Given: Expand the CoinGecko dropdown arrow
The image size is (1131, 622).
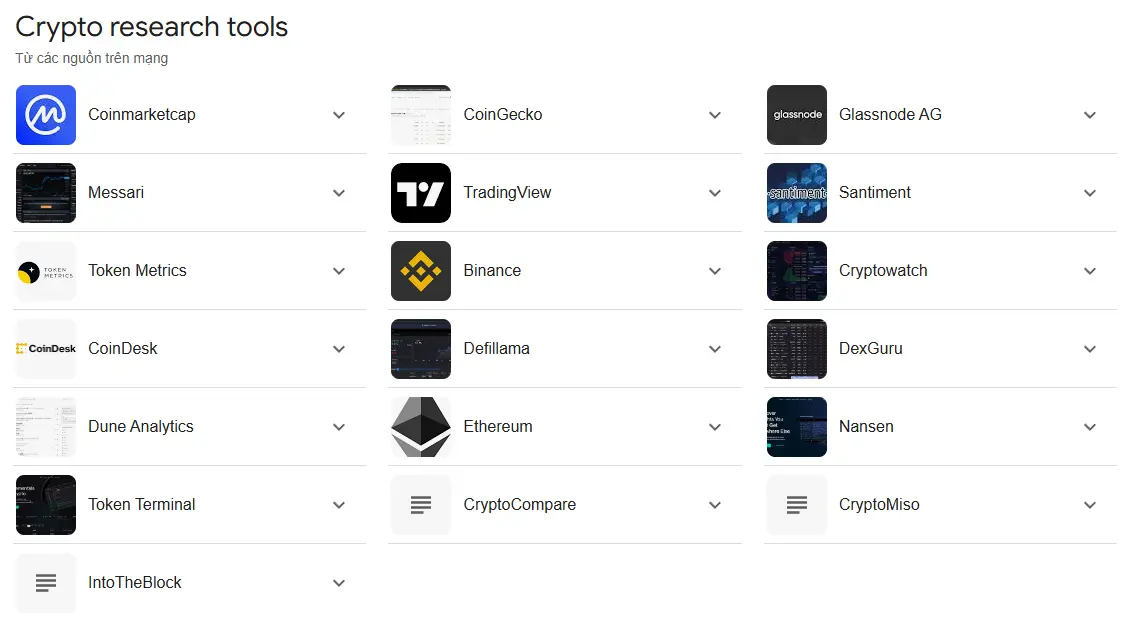Looking at the screenshot, I should [x=715, y=115].
